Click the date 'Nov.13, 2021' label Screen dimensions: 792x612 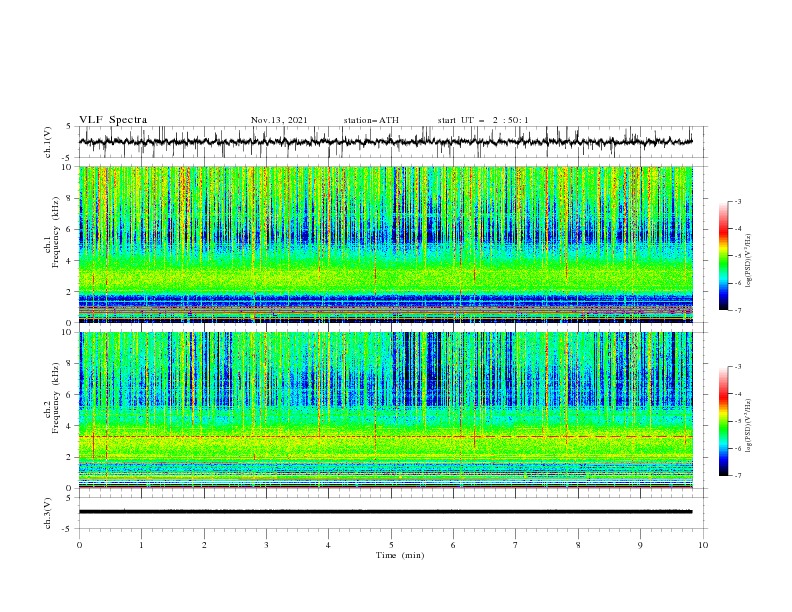coord(279,120)
